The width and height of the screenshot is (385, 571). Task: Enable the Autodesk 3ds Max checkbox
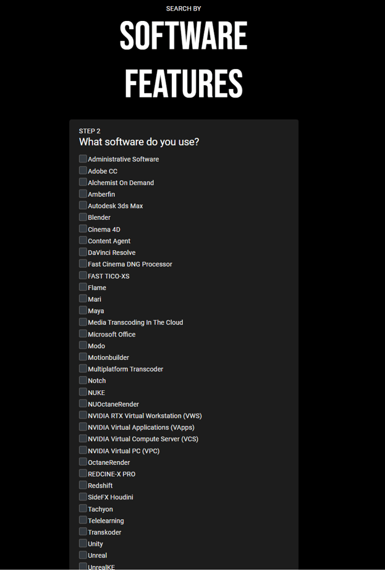(x=83, y=205)
